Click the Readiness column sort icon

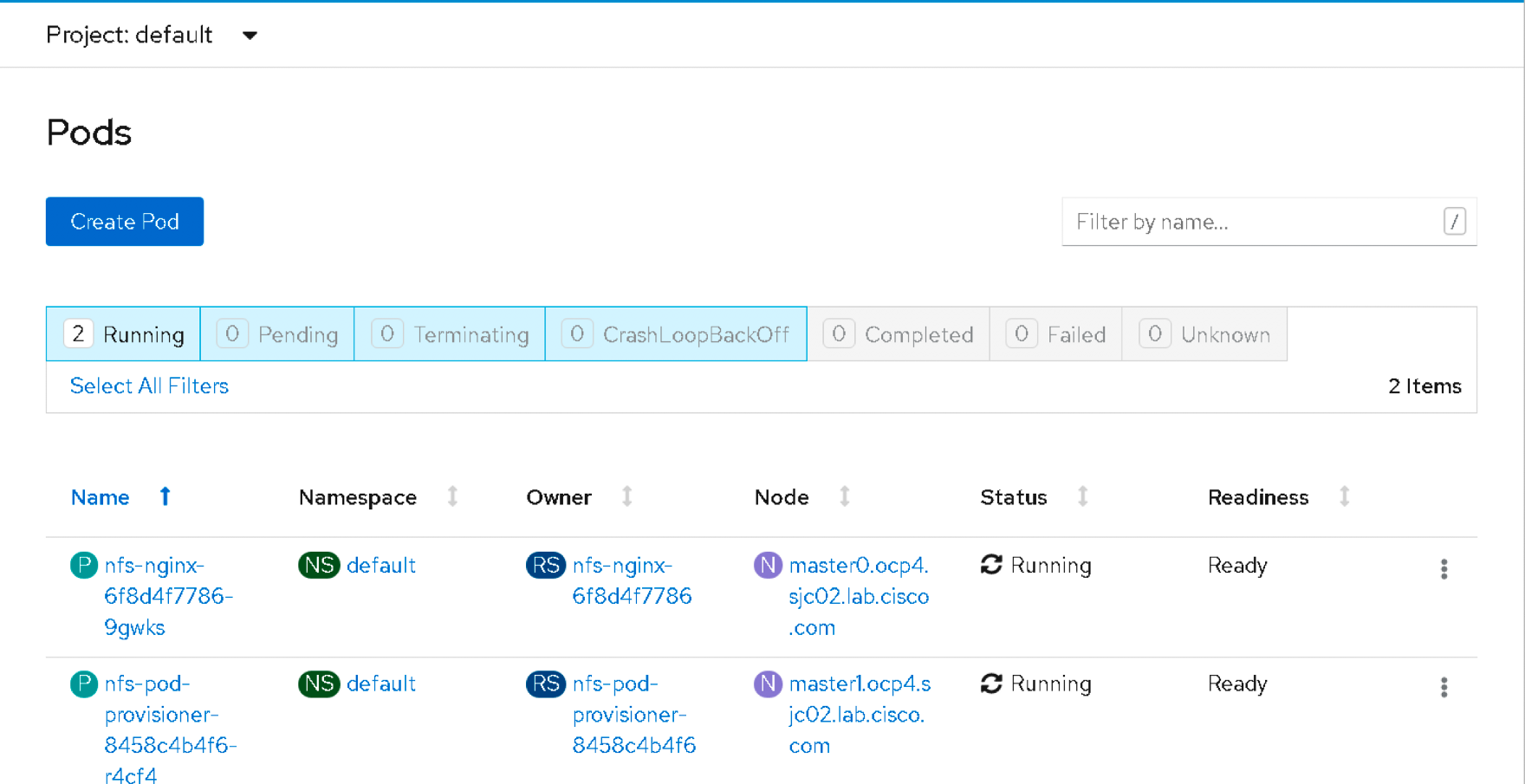coord(1344,496)
